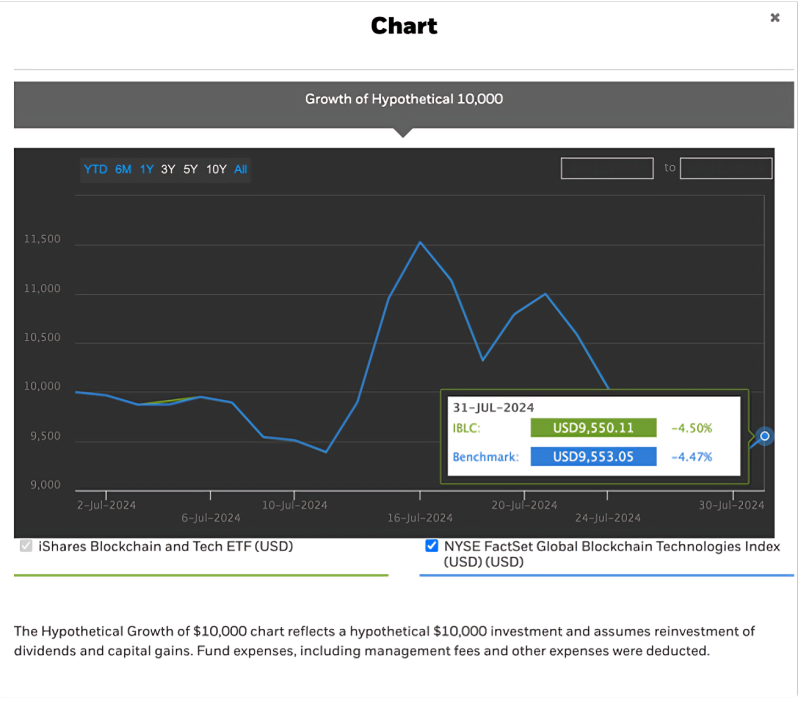Click the 9,000 y-axis label
The image size is (801, 701).
point(45,485)
